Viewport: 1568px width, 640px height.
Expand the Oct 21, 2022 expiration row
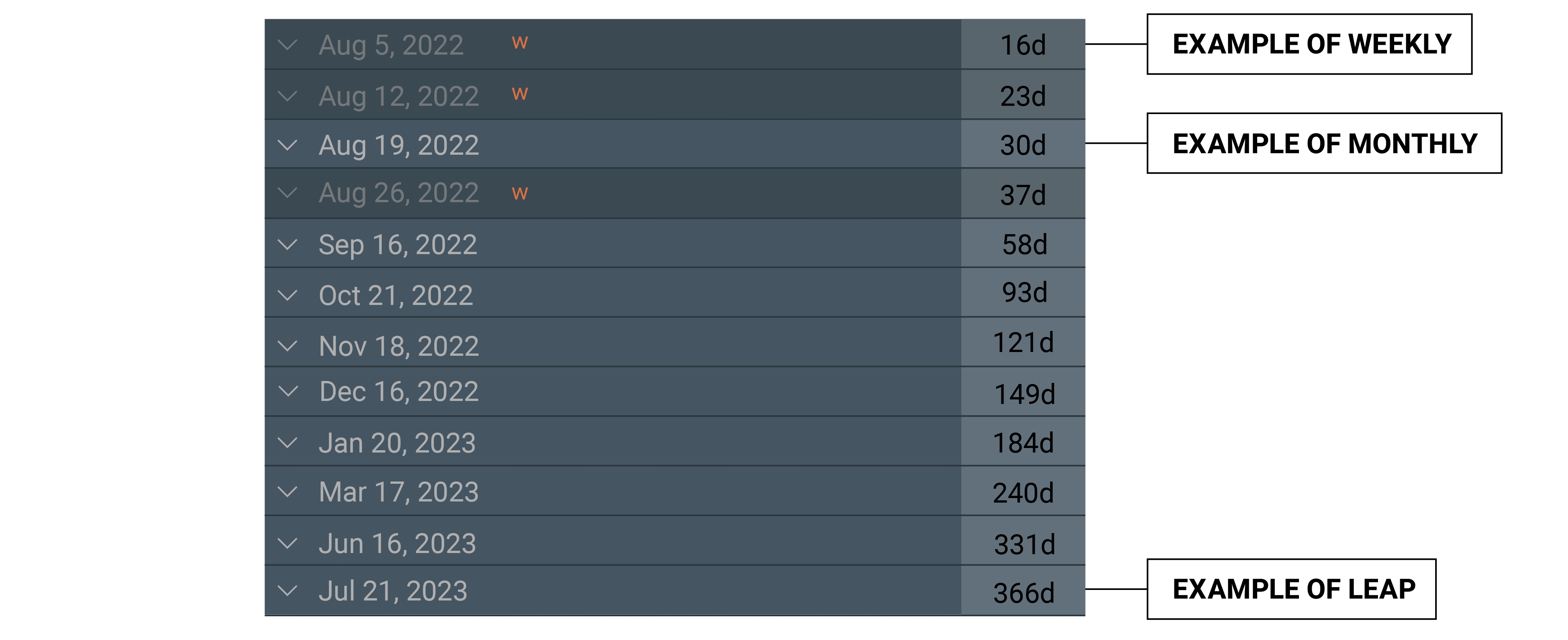click(287, 295)
